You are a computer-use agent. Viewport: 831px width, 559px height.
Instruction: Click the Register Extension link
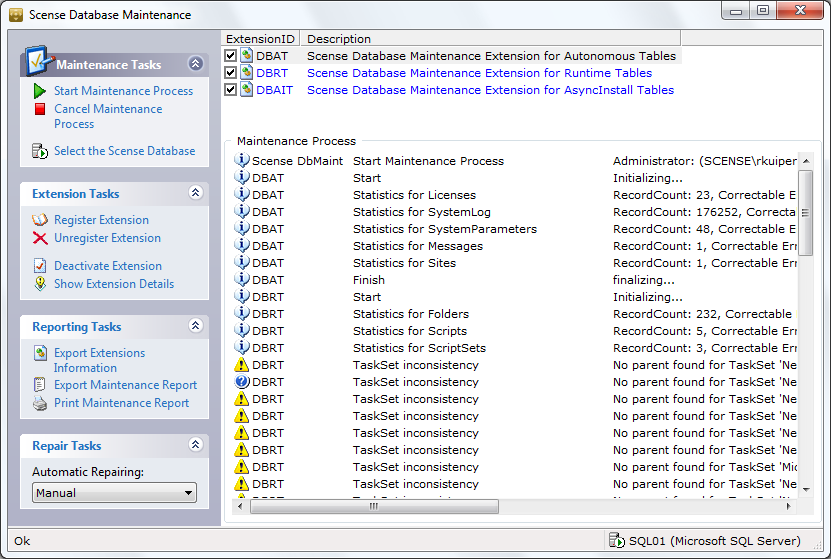tap(101, 220)
